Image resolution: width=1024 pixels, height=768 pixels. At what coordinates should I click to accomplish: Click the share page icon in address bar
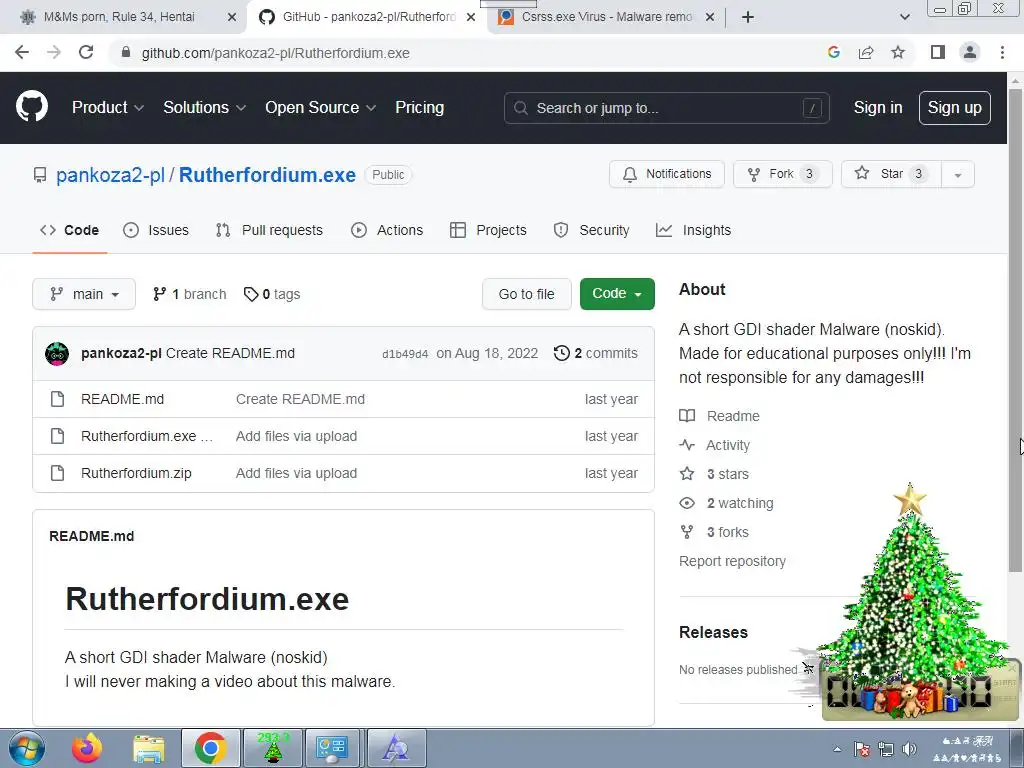866,53
